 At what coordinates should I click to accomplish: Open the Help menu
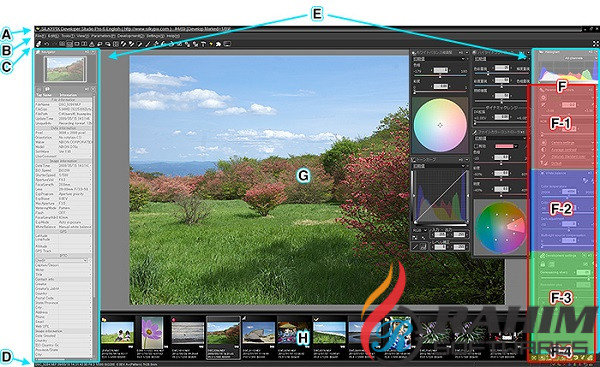click(173, 36)
